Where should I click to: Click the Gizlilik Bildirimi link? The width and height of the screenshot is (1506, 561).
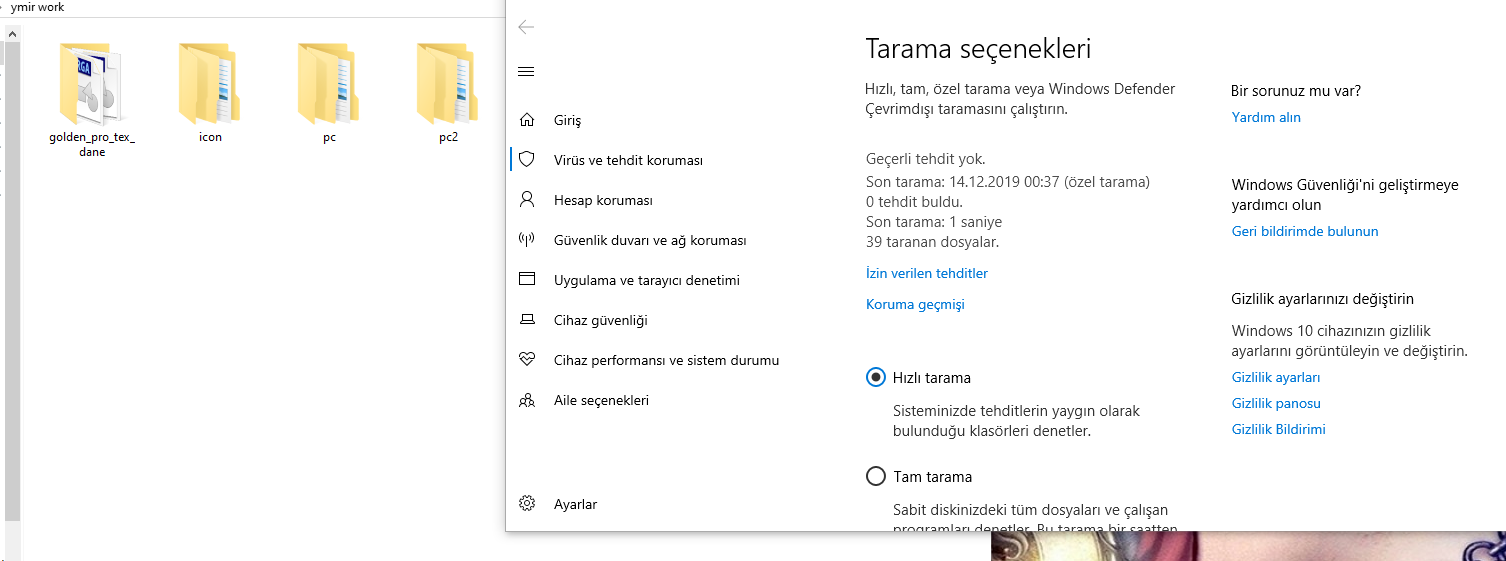1279,429
